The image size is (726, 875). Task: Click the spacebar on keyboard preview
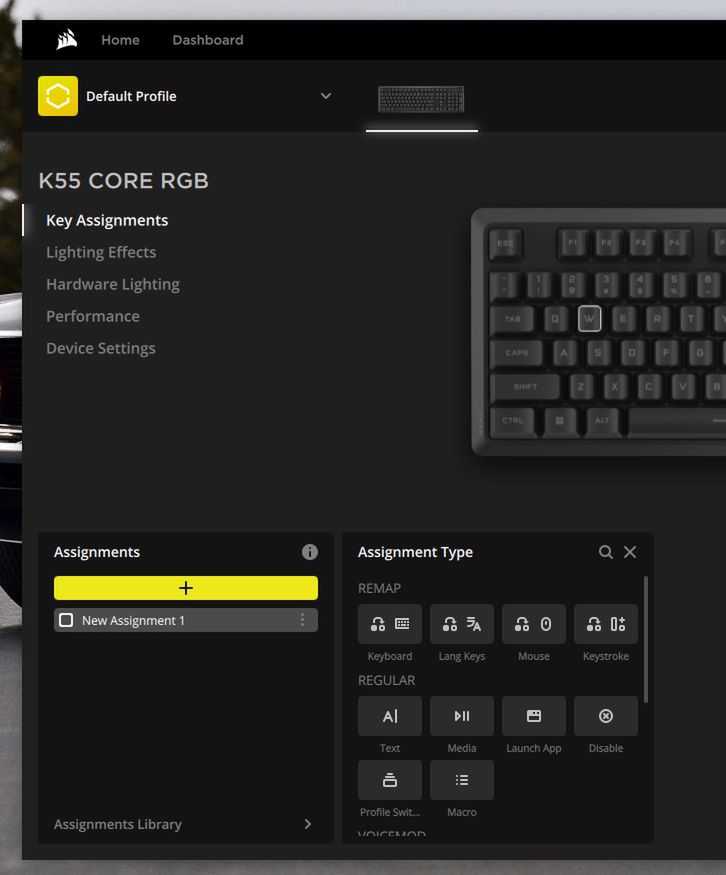coord(677,421)
